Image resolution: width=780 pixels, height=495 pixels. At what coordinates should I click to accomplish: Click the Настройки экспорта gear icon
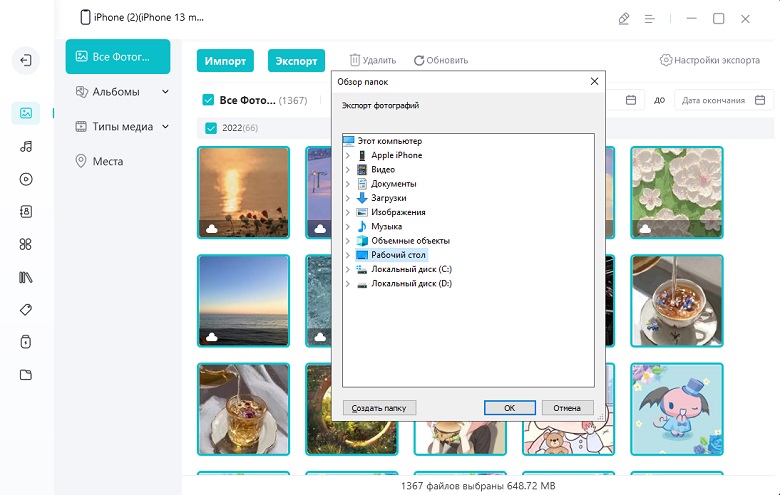coord(666,60)
